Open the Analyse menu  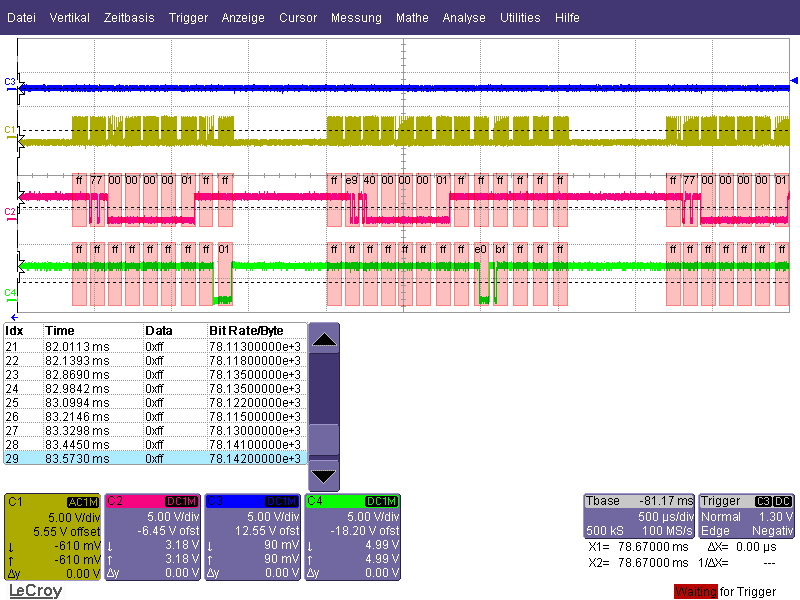[464, 18]
